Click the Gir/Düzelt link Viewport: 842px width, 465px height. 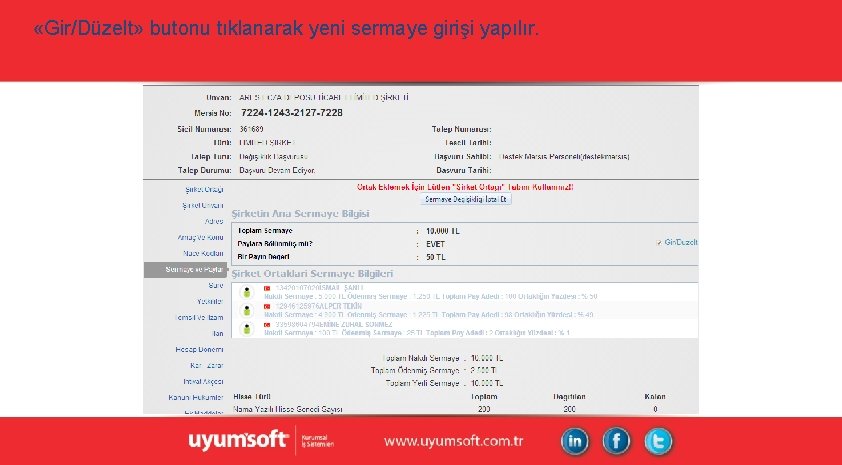(681, 242)
